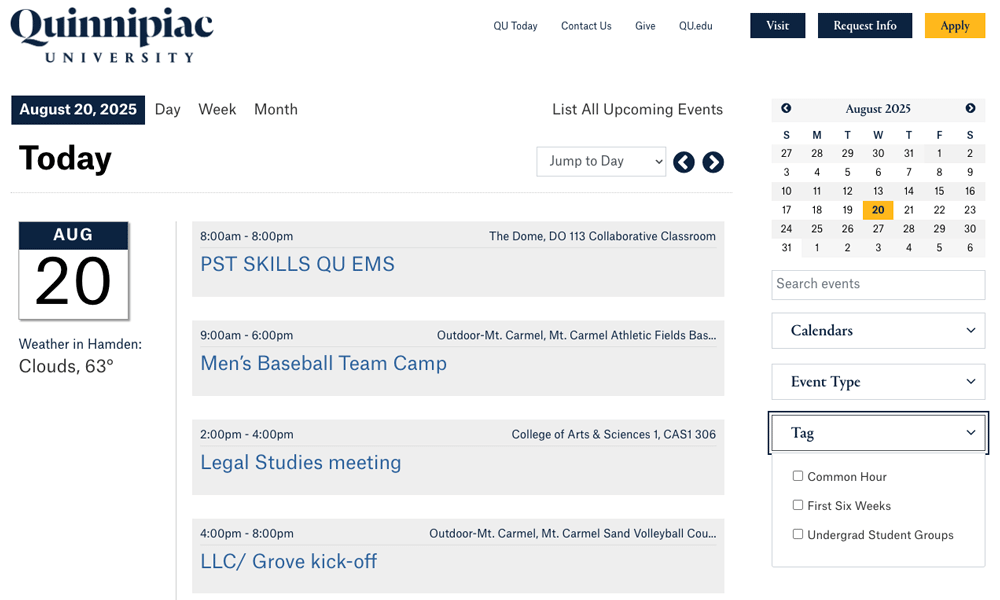Show previous month in mini calendar

786,108
